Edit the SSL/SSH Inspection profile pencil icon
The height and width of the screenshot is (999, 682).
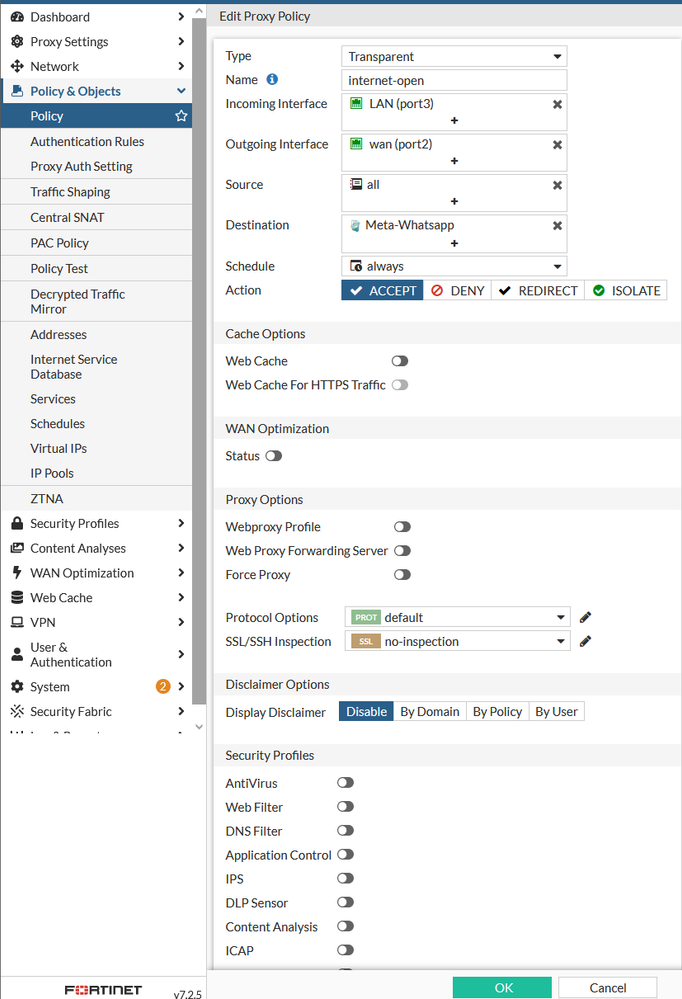coord(586,641)
